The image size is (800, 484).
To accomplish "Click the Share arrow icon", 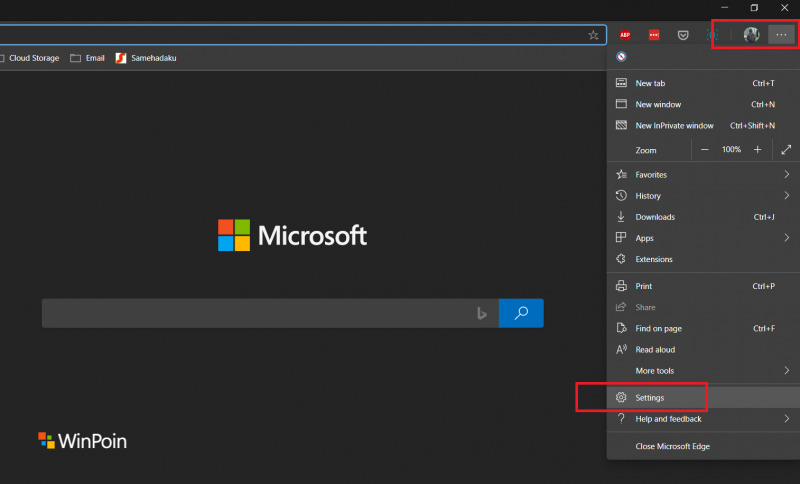I will [621, 307].
